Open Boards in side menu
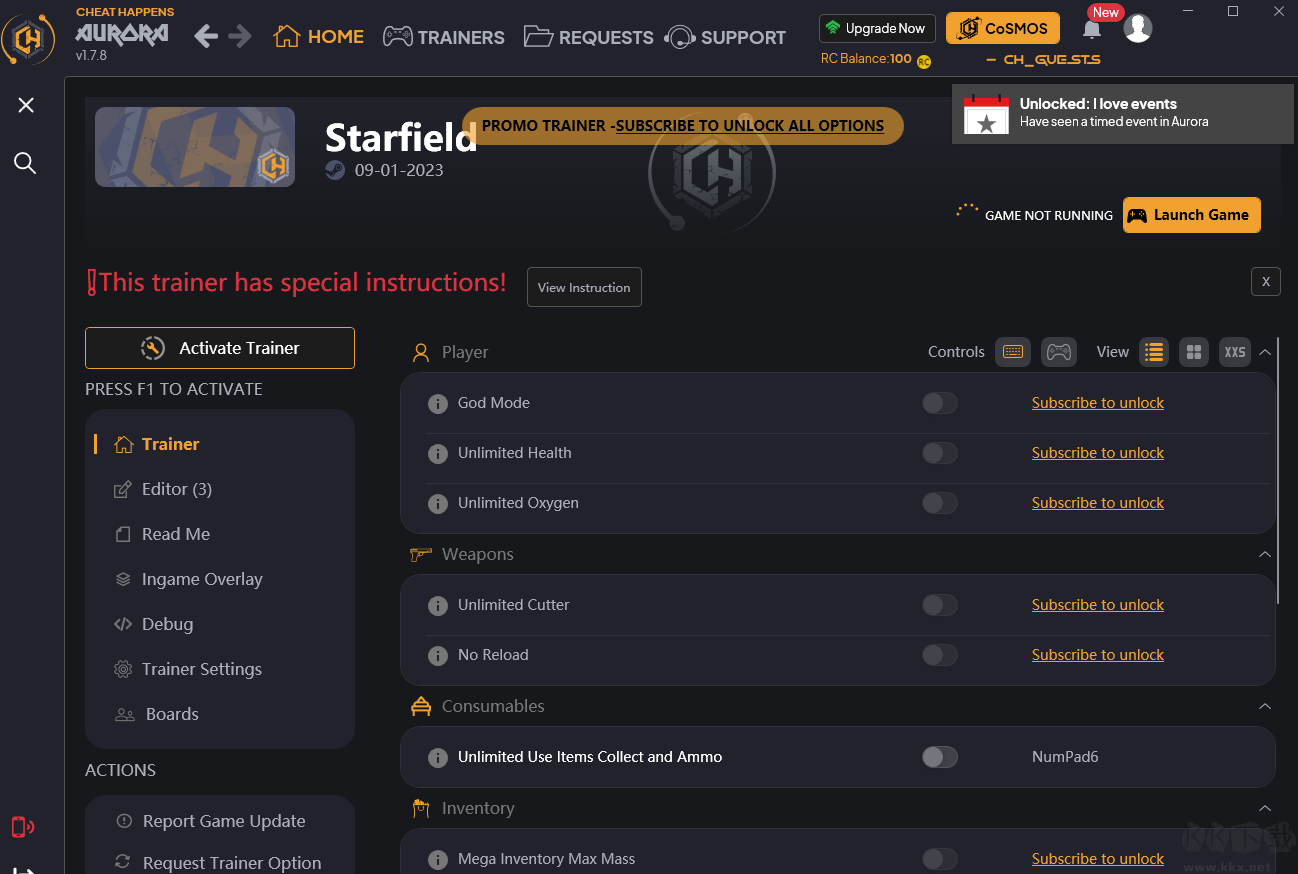1298x874 pixels. (x=157, y=714)
